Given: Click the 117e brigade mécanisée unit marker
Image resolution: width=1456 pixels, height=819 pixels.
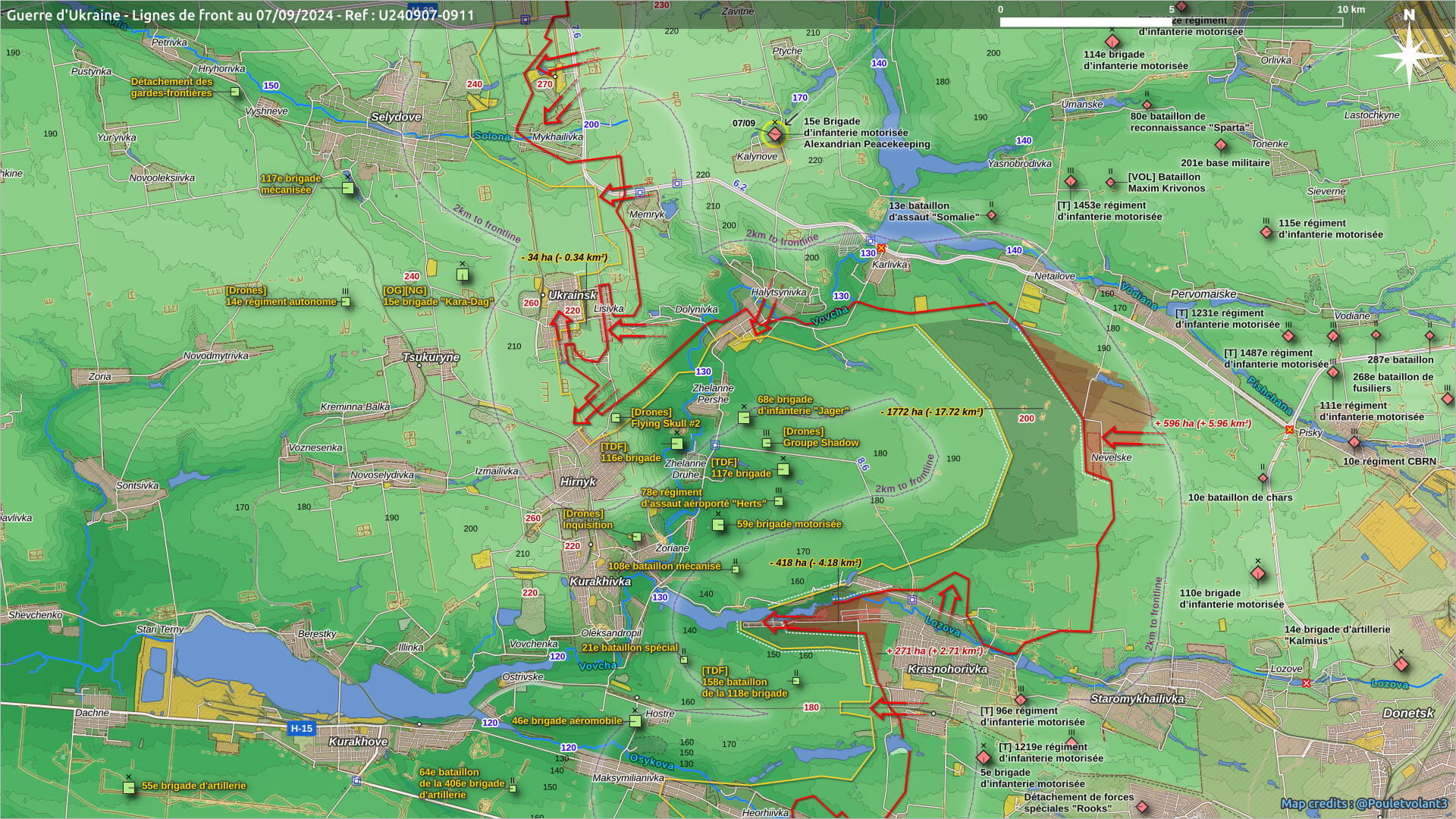Looking at the screenshot, I should point(347,187).
